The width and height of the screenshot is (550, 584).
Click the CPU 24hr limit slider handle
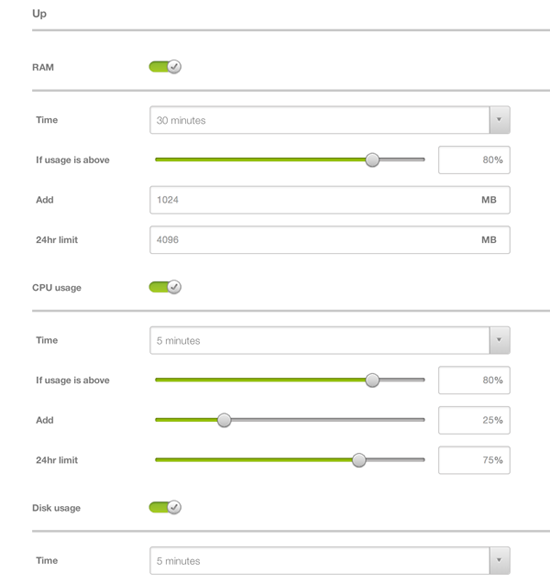(x=359, y=460)
